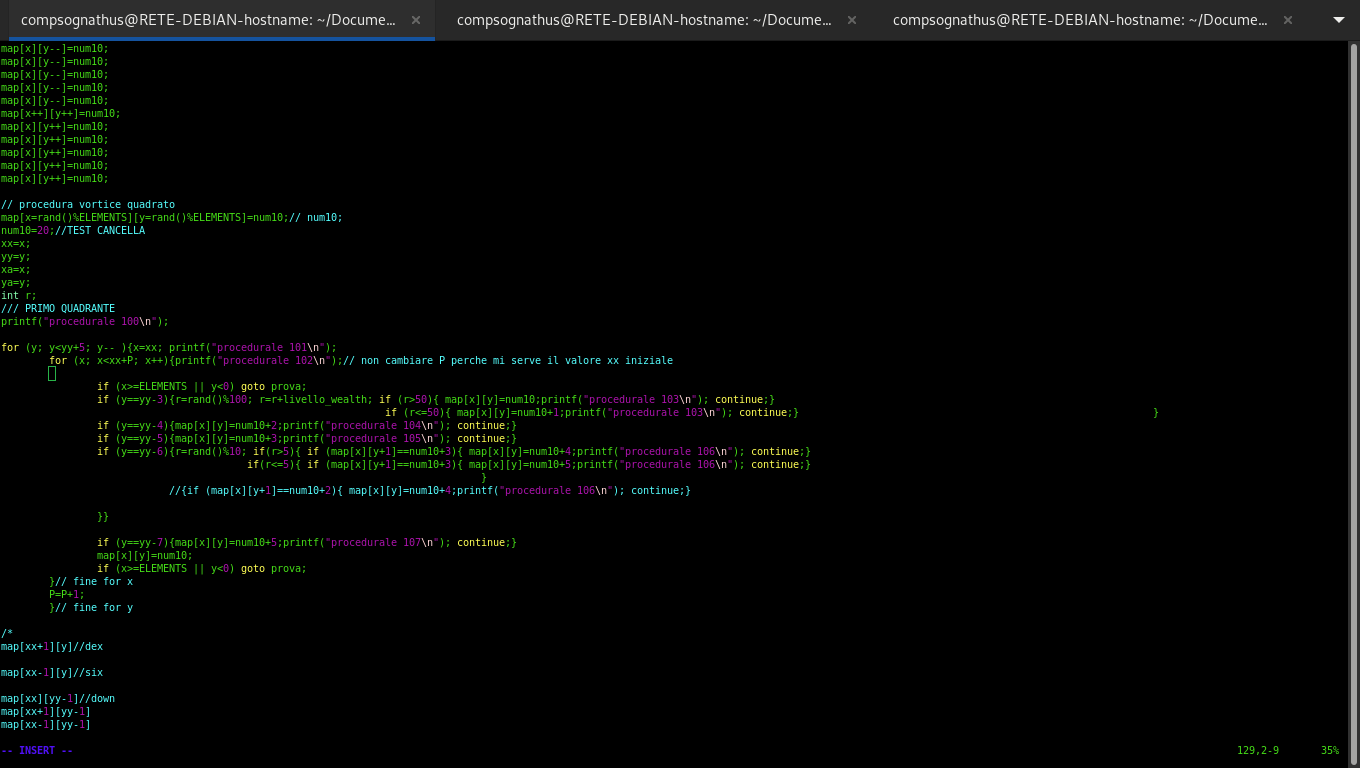Click the 'if (y==yy-4)' statement

[x=307, y=425]
